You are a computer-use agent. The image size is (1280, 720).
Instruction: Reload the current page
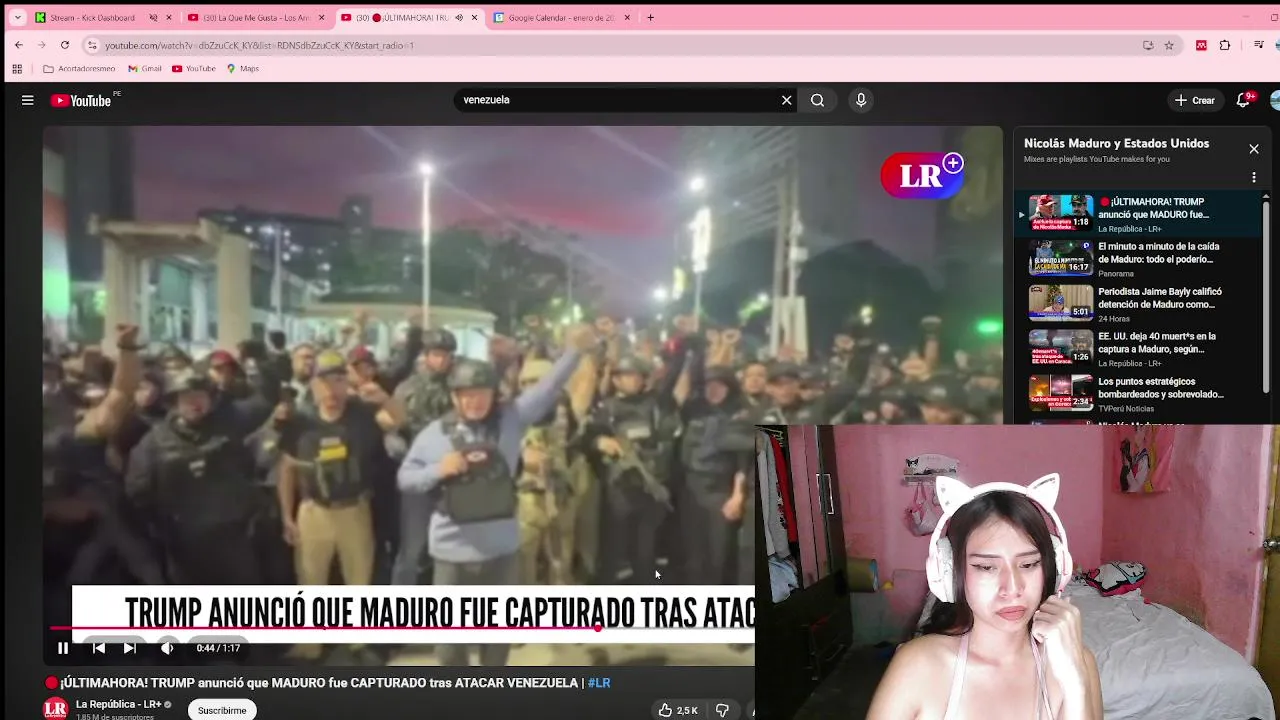pos(65,45)
